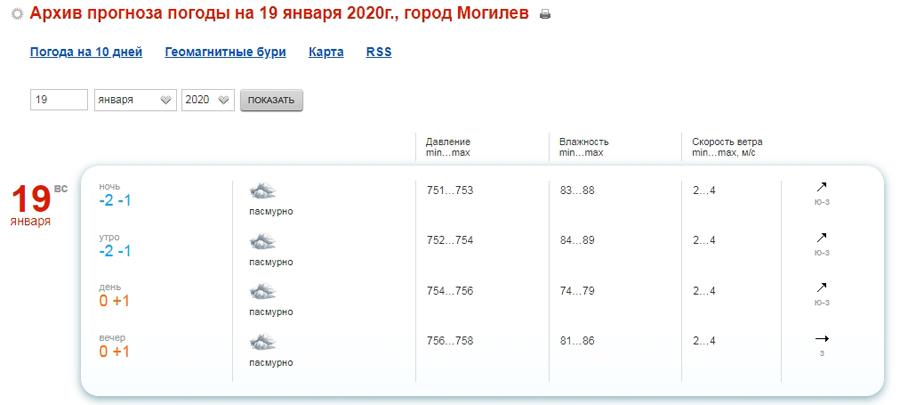Click the daytime wind direction arrow icon

(x=822, y=287)
